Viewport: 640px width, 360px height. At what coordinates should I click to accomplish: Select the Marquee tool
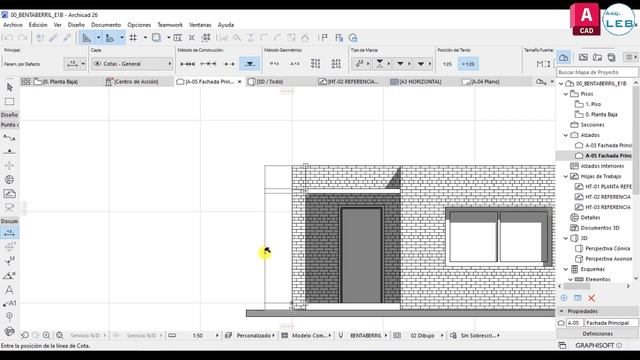[9, 101]
